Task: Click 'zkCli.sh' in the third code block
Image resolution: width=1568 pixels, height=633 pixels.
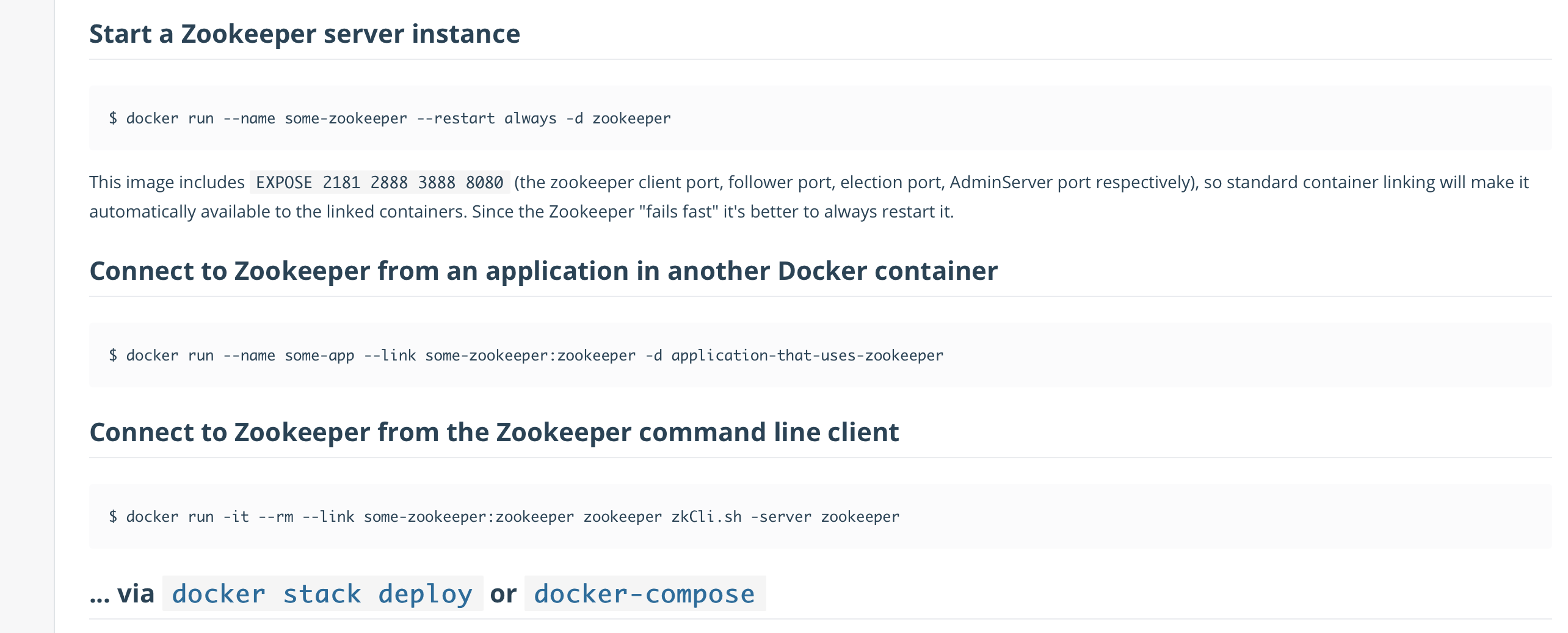Action: tap(706, 517)
